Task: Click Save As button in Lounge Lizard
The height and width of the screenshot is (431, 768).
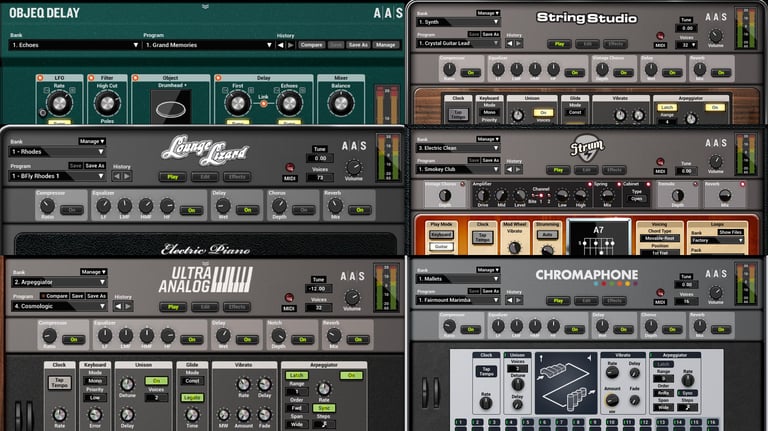Action: 95,166
